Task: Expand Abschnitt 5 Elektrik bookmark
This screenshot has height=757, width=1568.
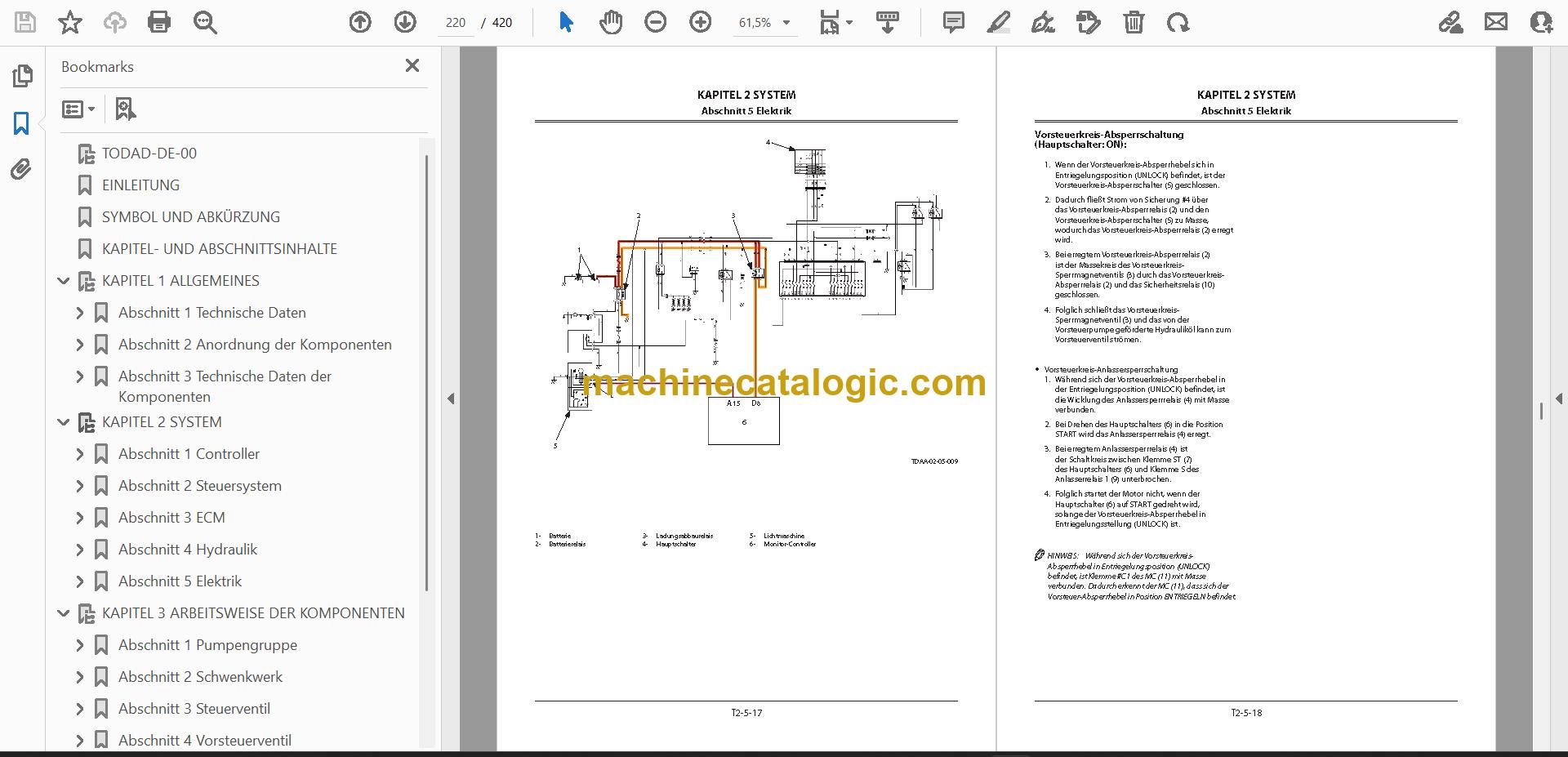Action: (79, 581)
